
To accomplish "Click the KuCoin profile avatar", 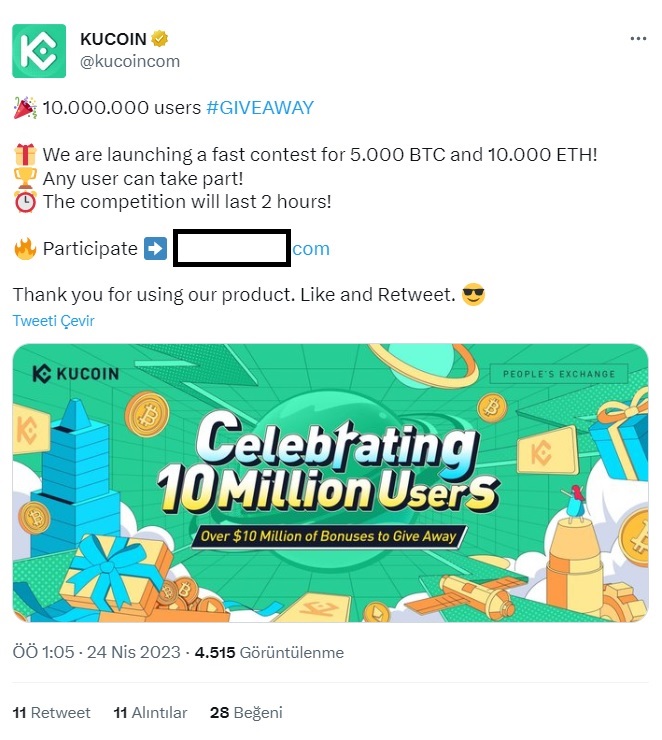I will [x=38, y=51].
